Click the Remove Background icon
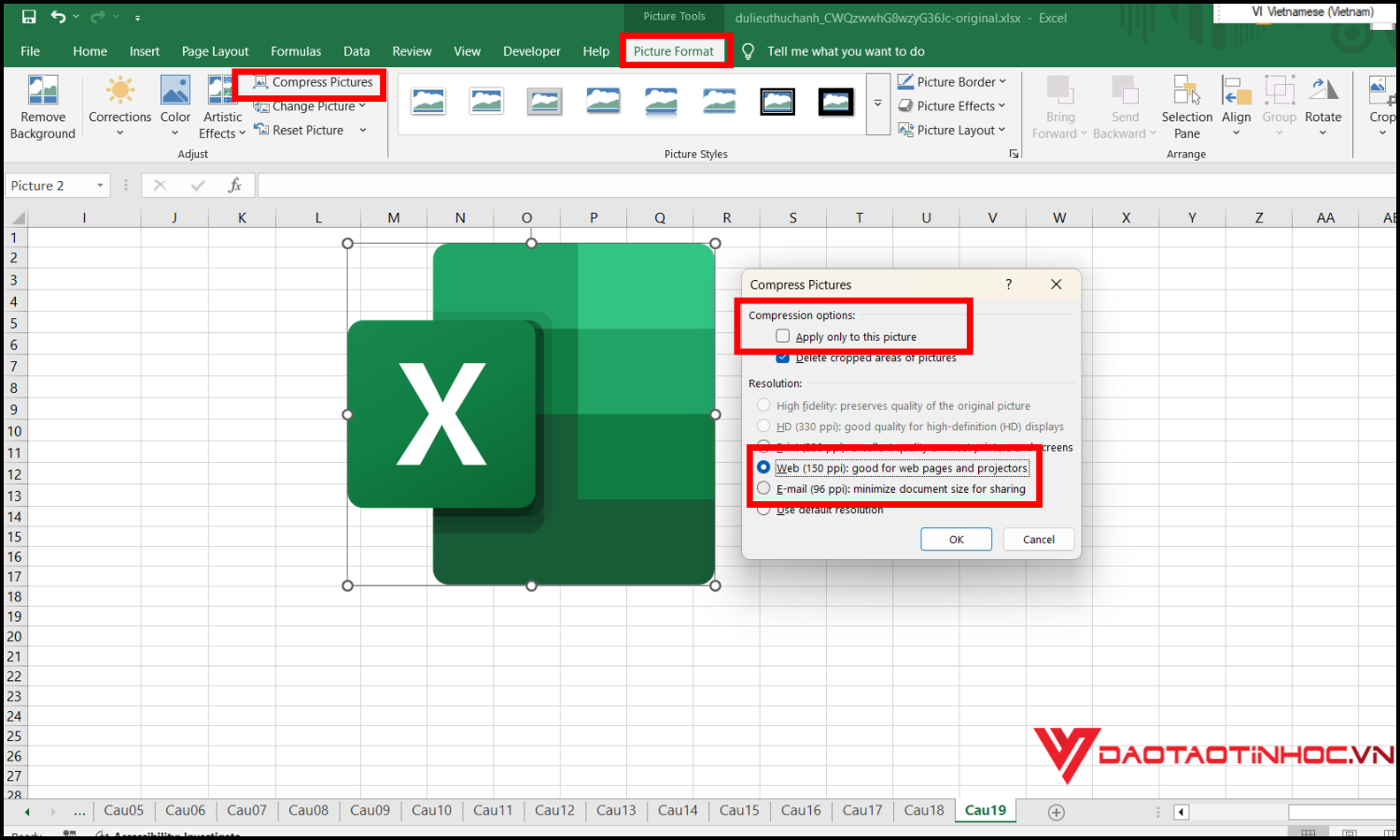 (x=43, y=91)
